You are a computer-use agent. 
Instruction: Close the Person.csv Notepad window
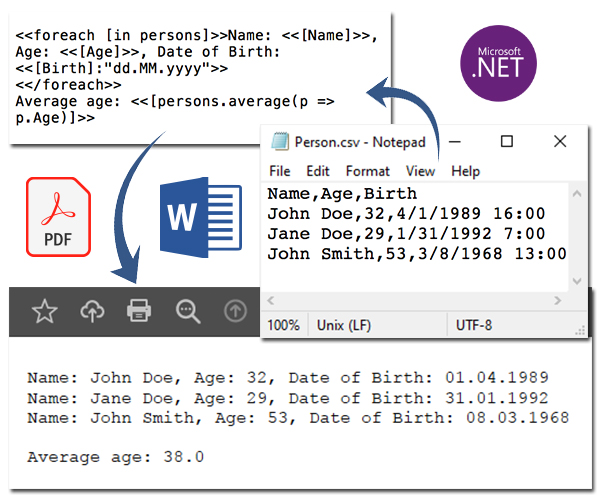pyautogui.click(x=551, y=142)
